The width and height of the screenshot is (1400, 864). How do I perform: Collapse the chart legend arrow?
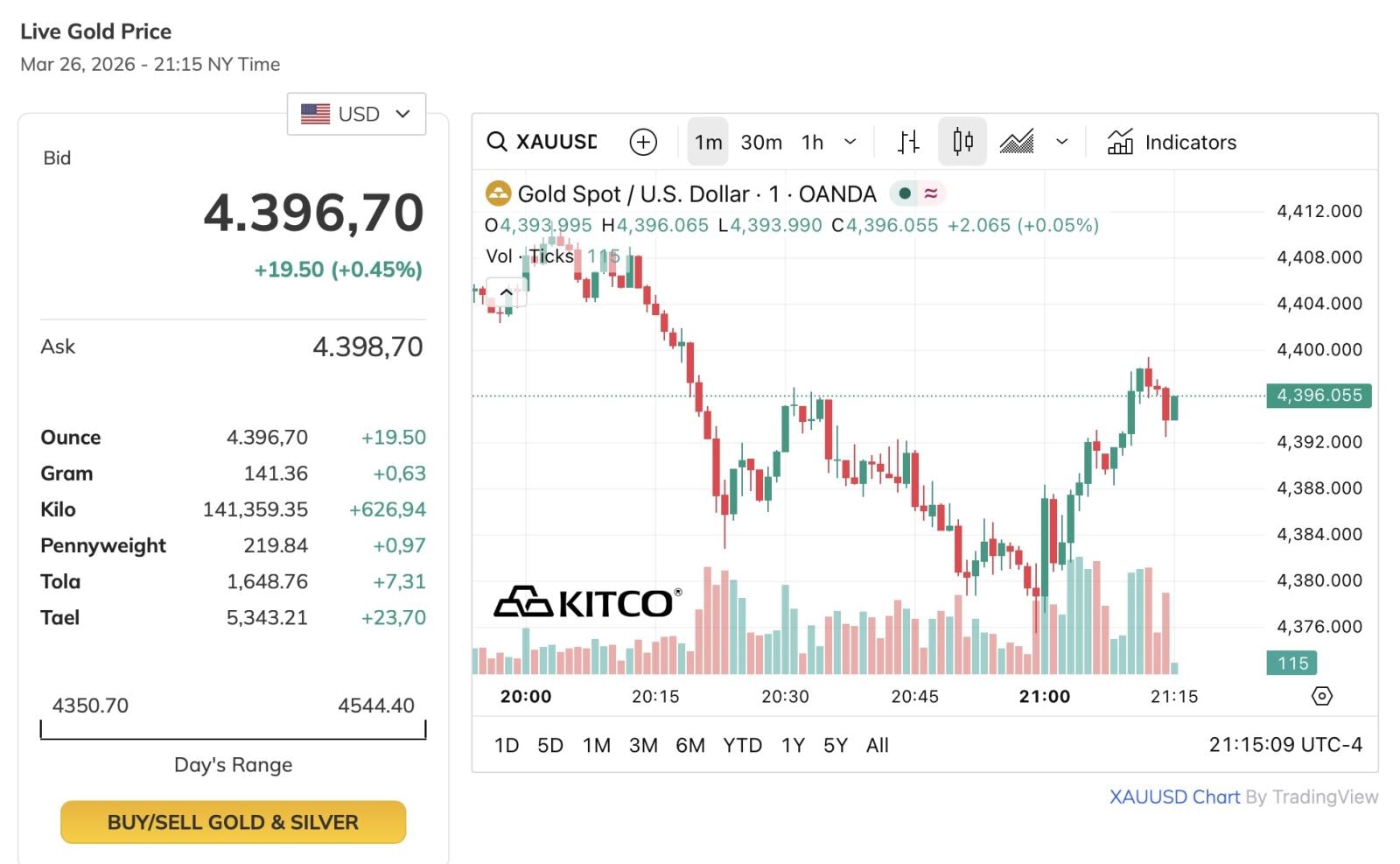[x=507, y=292]
